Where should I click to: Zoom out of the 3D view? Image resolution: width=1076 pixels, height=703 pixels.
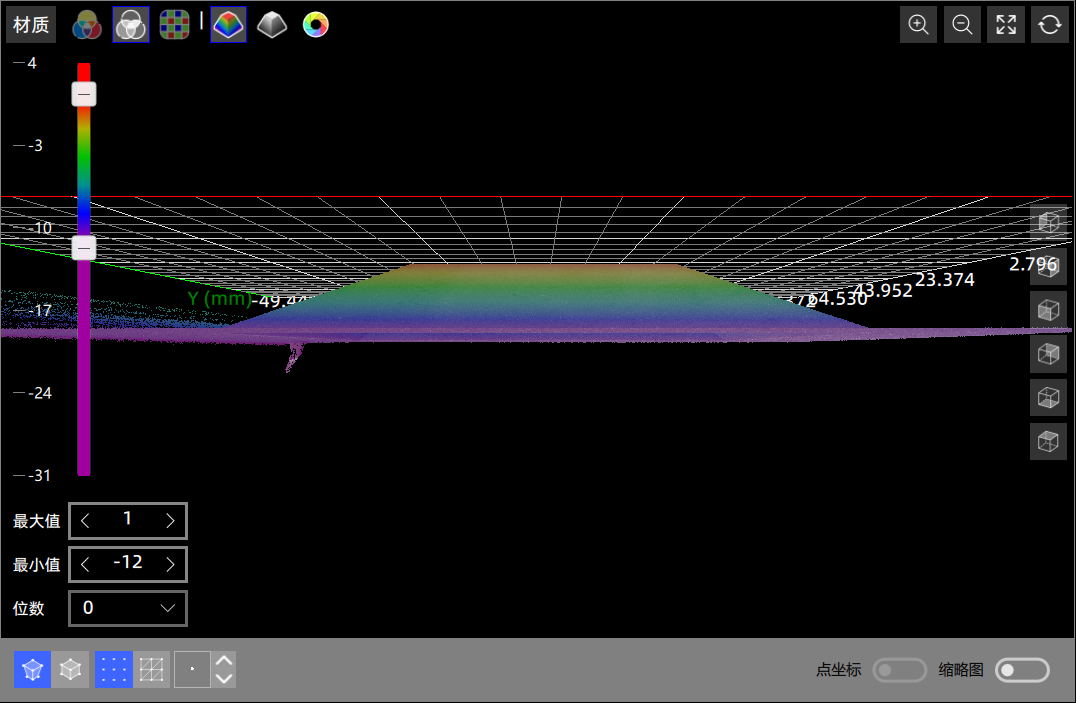[962, 25]
